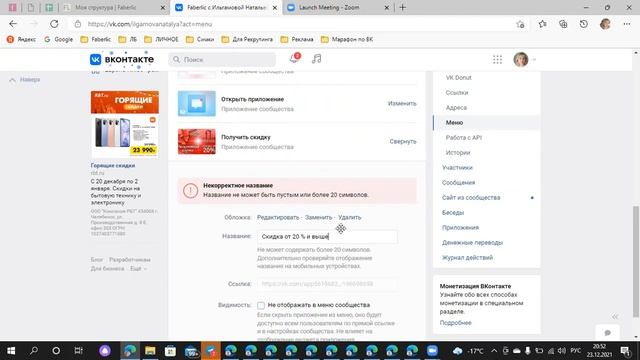The height and width of the screenshot is (360, 640).
Task: Open a new browser tab with plus
Action: (x=403, y=7)
